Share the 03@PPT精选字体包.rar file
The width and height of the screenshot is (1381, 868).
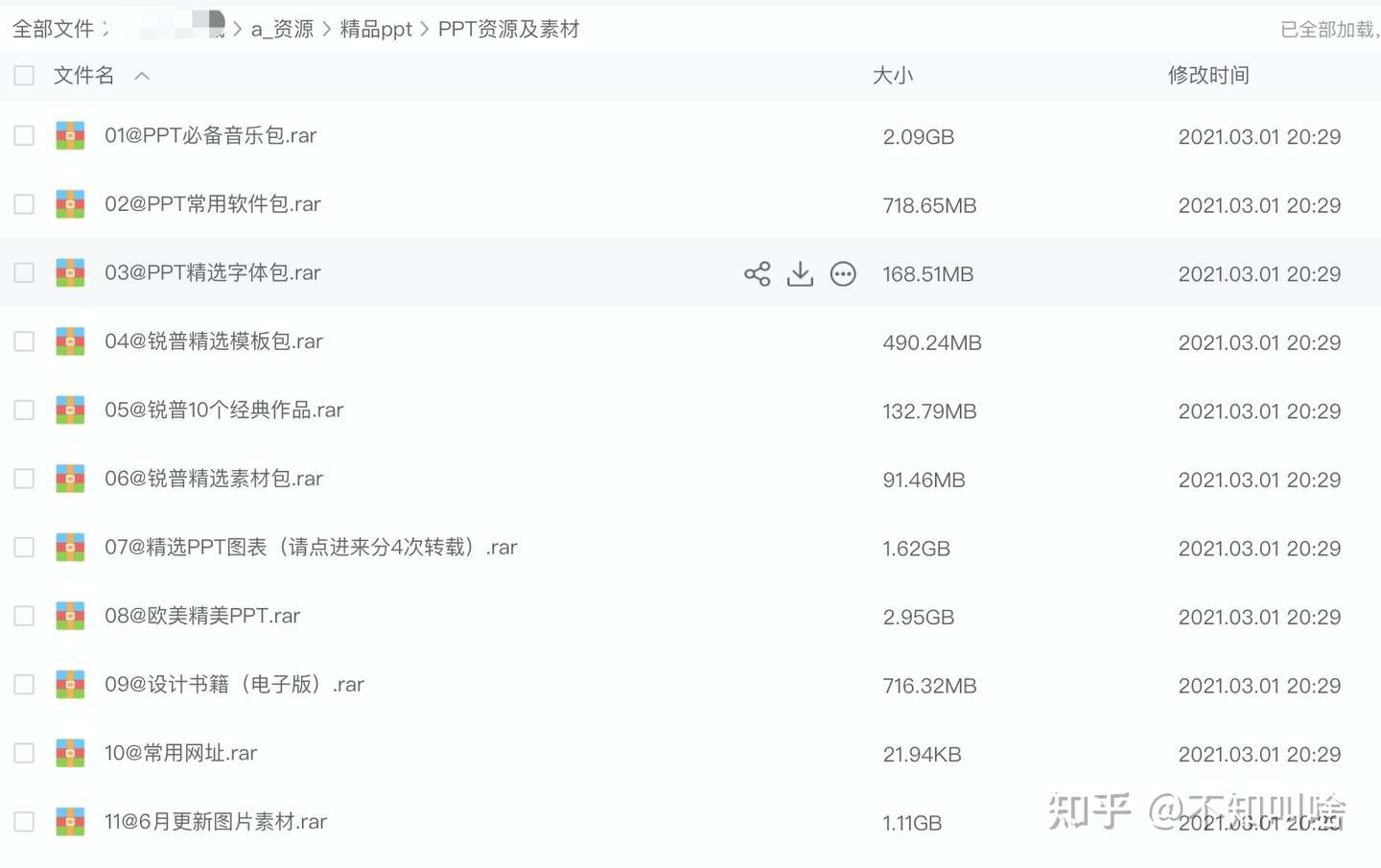(757, 274)
